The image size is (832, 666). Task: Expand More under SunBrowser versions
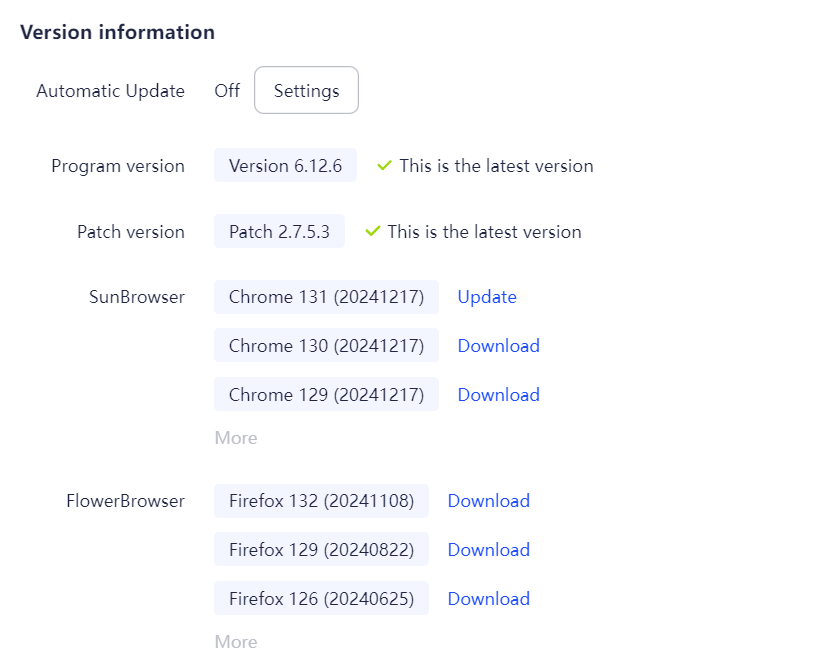click(x=235, y=438)
